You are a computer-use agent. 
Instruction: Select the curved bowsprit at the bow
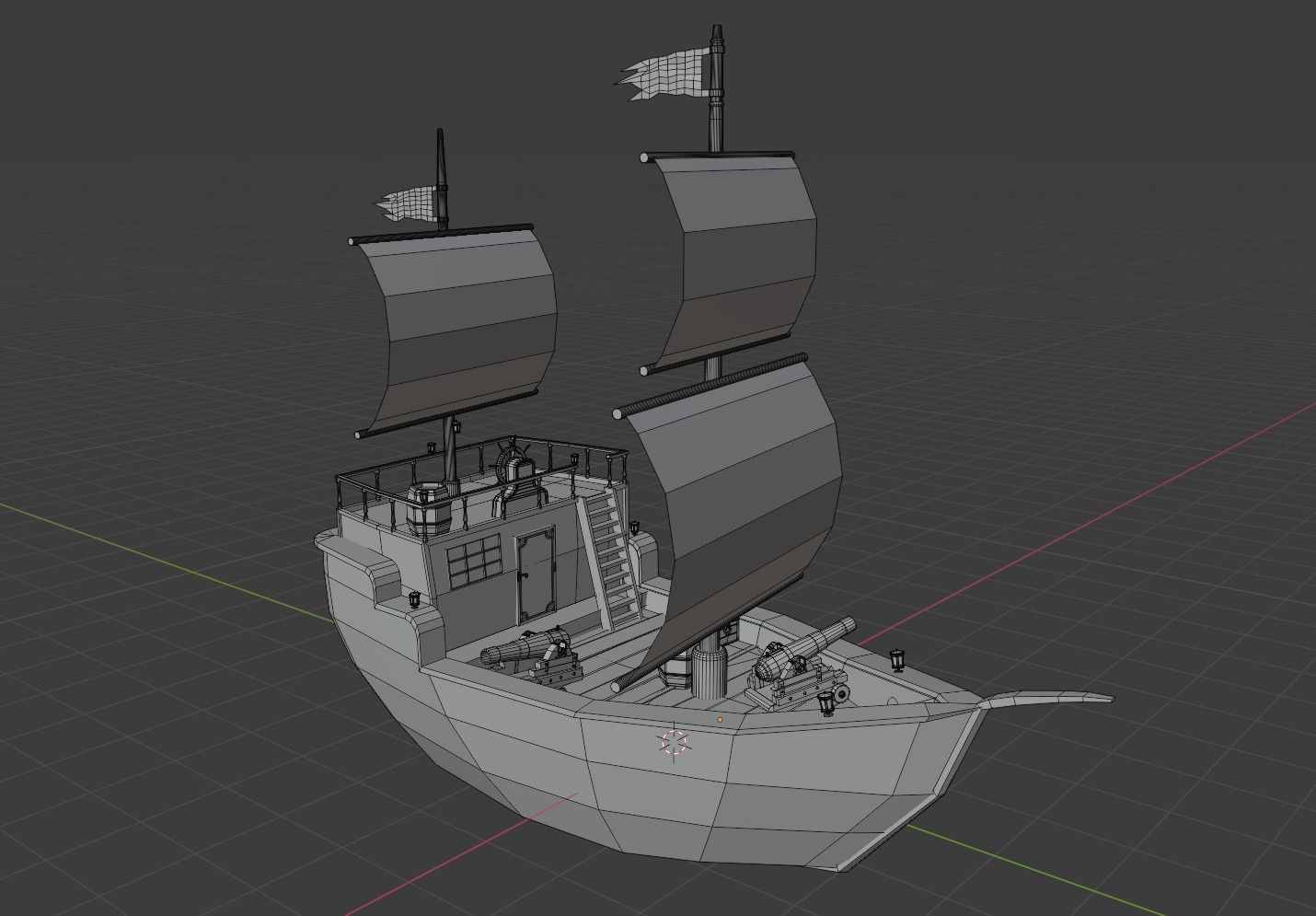(x=1049, y=701)
